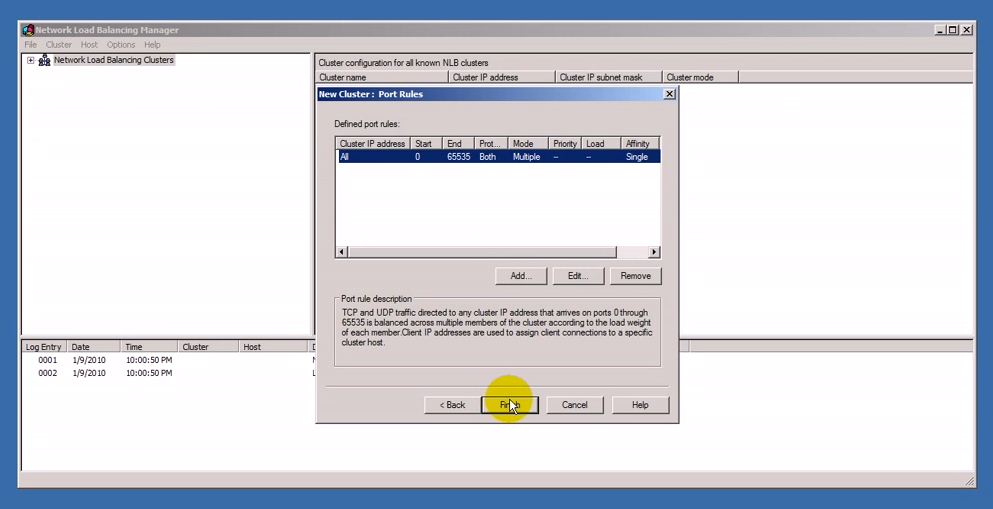The width and height of the screenshot is (993, 509).
Task: Minimize the Network Load Balancing Manager window
Action: click(x=940, y=30)
